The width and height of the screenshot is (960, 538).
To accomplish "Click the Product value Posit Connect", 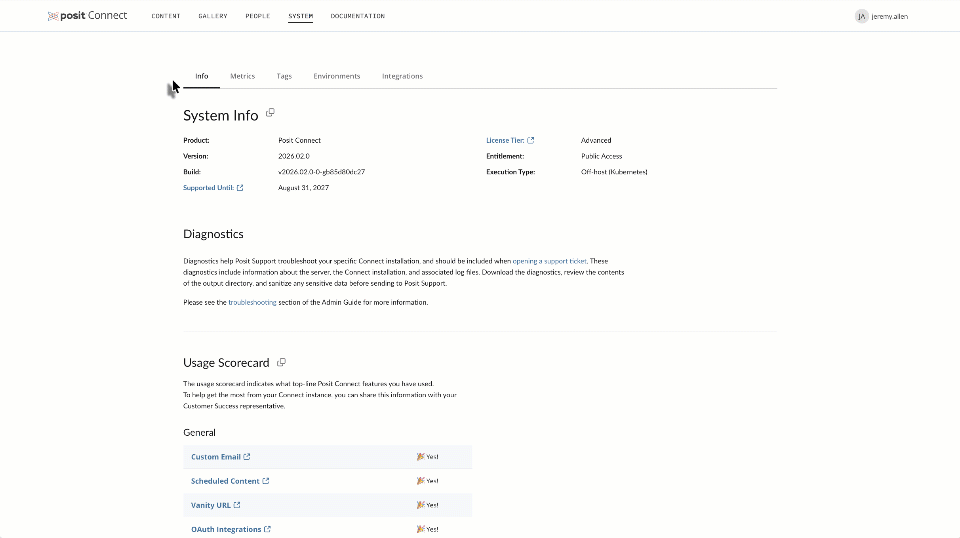I will pyautogui.click(x=299, y=140).
